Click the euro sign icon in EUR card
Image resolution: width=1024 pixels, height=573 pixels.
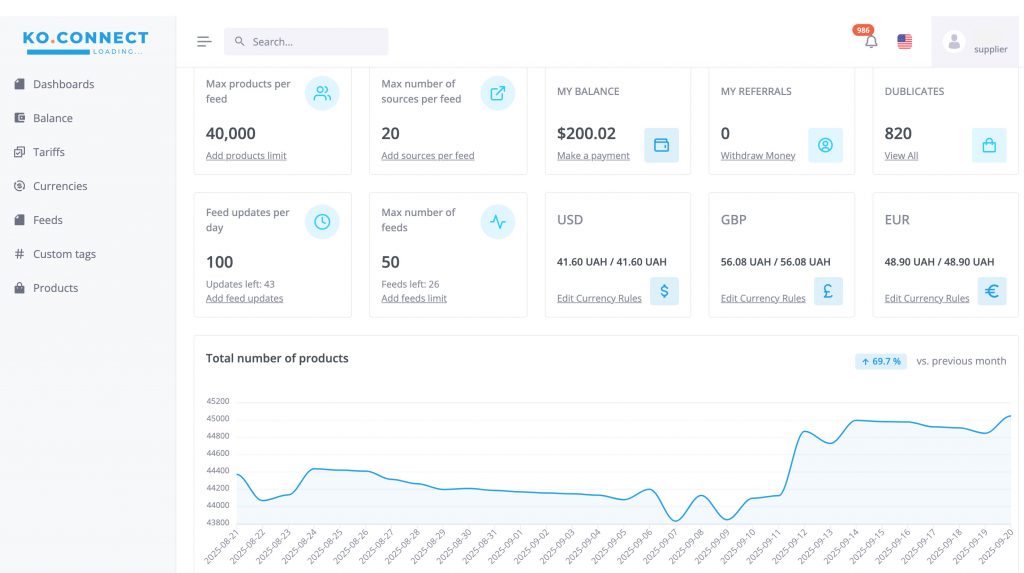coord(991,291)
